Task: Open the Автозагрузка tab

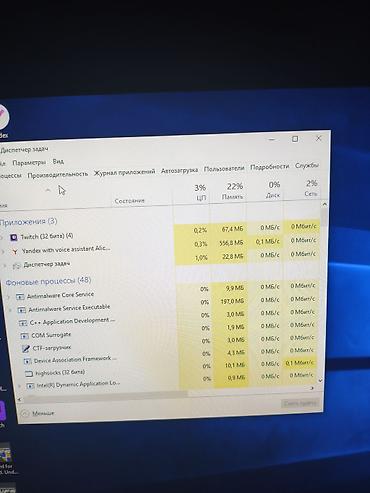Action: click(x=179, y=170)
